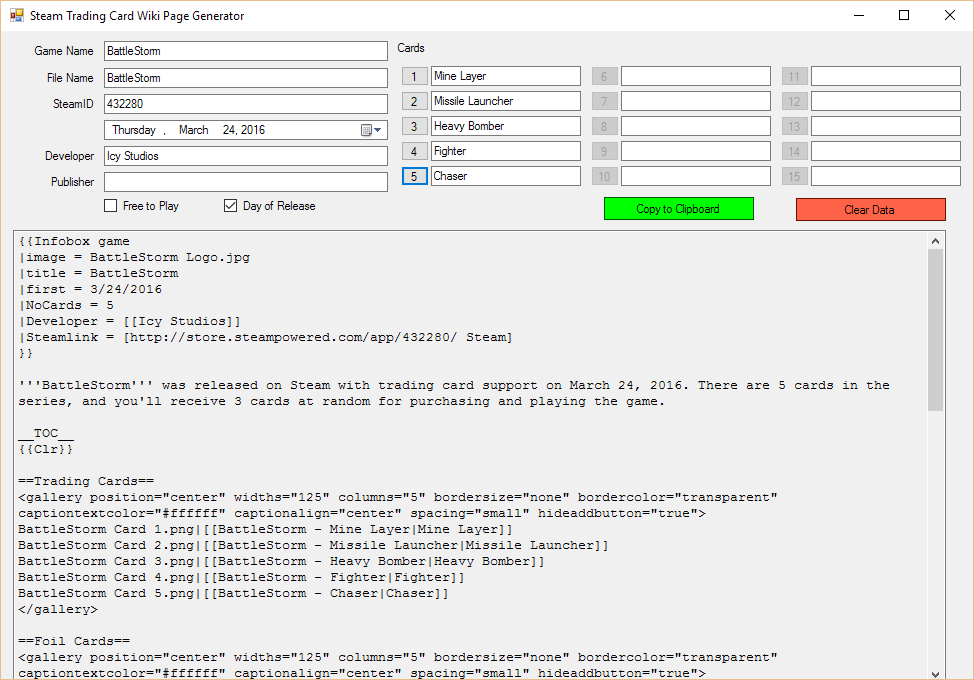974x680 pixels.
Task: Click the empty card 7 input field
Action: click(696, 101)
